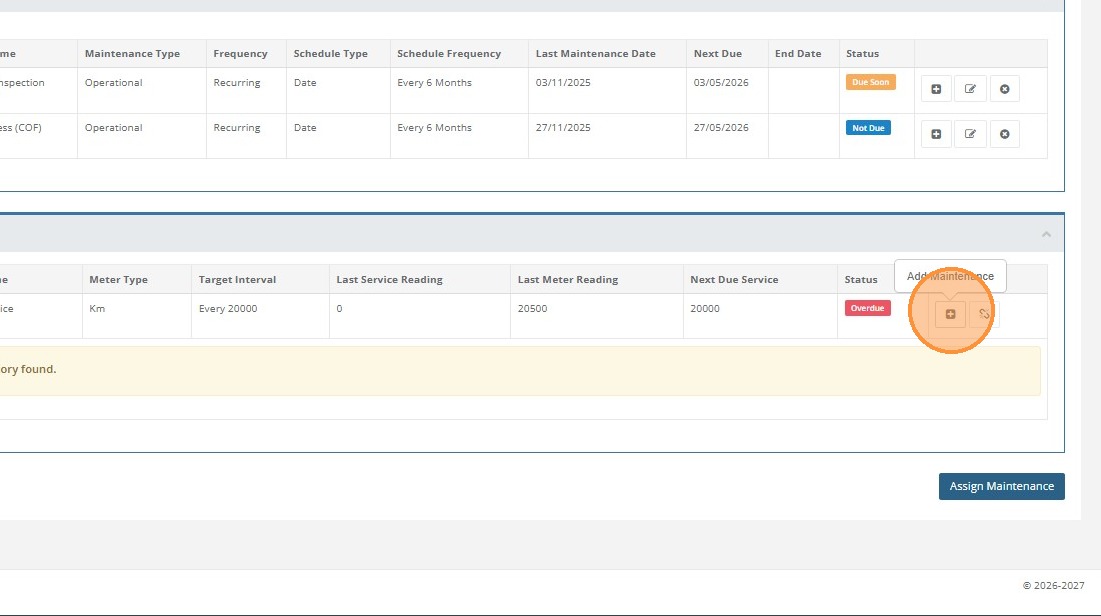Add maintenance for the COF row
The height and width of the screenshot is (616, 1101).
936,134
